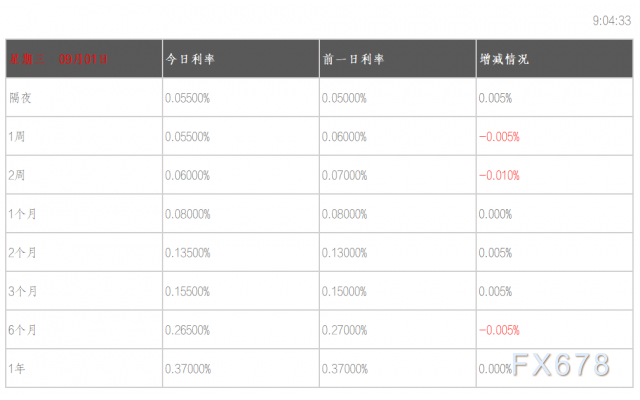Image resolution: width=640 pixels, height=400 pixels.
Task: Click the 增减情况 column header
Action: [x=503, y=60]
